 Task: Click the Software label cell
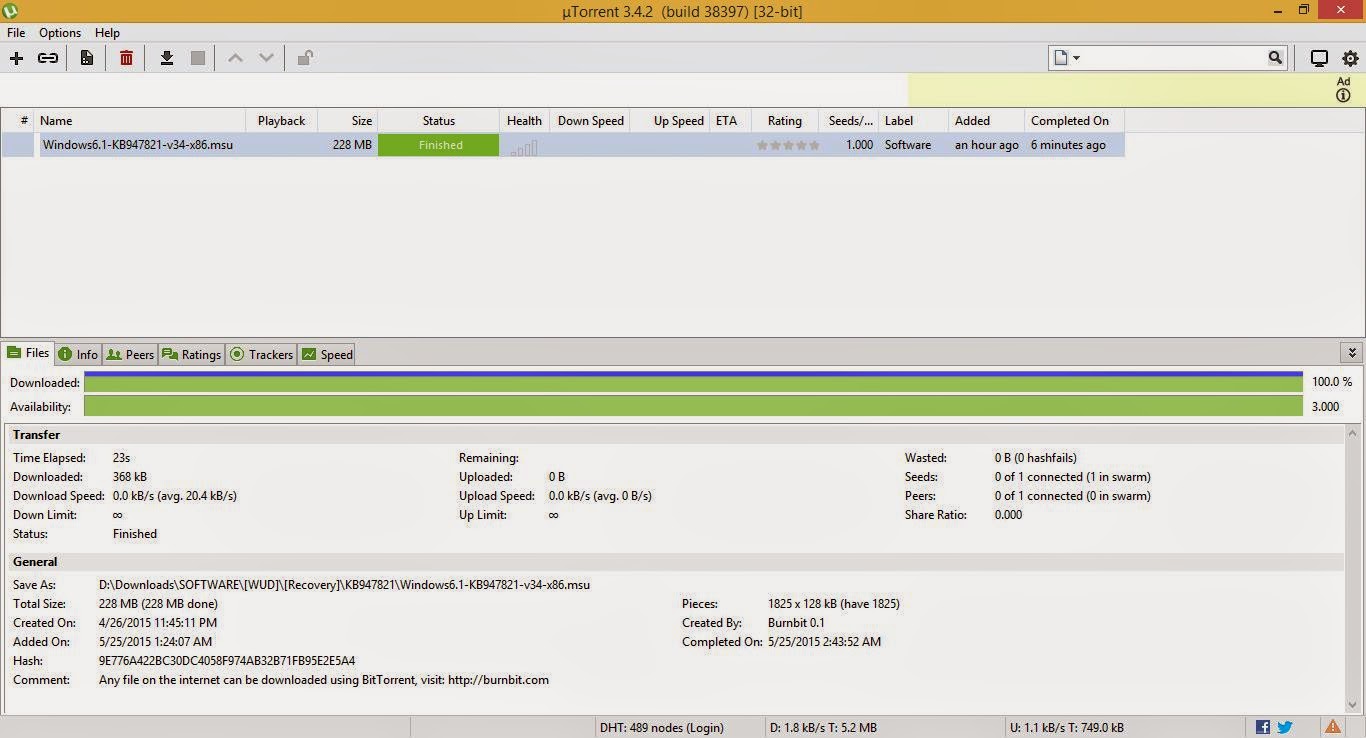[x=908, y=145]
